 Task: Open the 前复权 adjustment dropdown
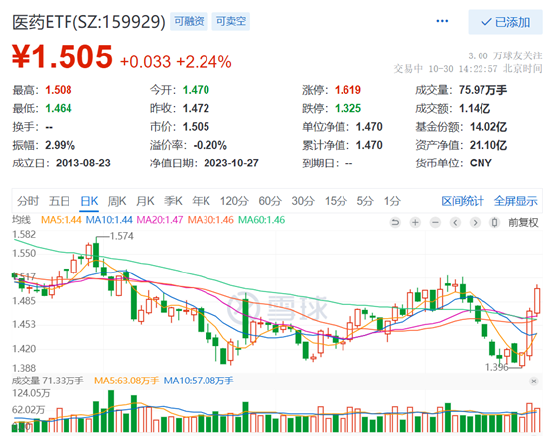pos(523,222)
